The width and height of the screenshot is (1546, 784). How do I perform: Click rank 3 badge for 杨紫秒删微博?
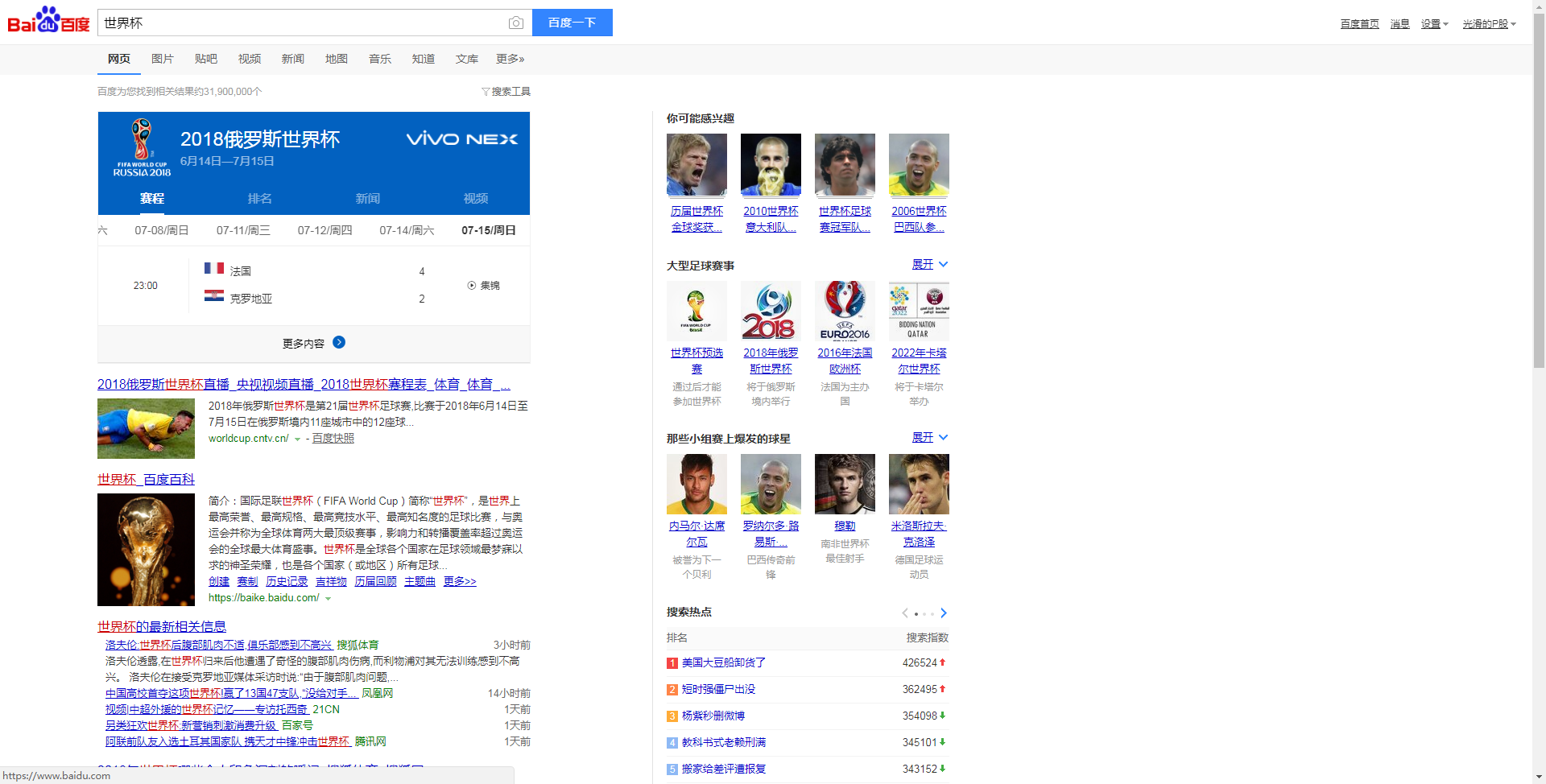672,716
